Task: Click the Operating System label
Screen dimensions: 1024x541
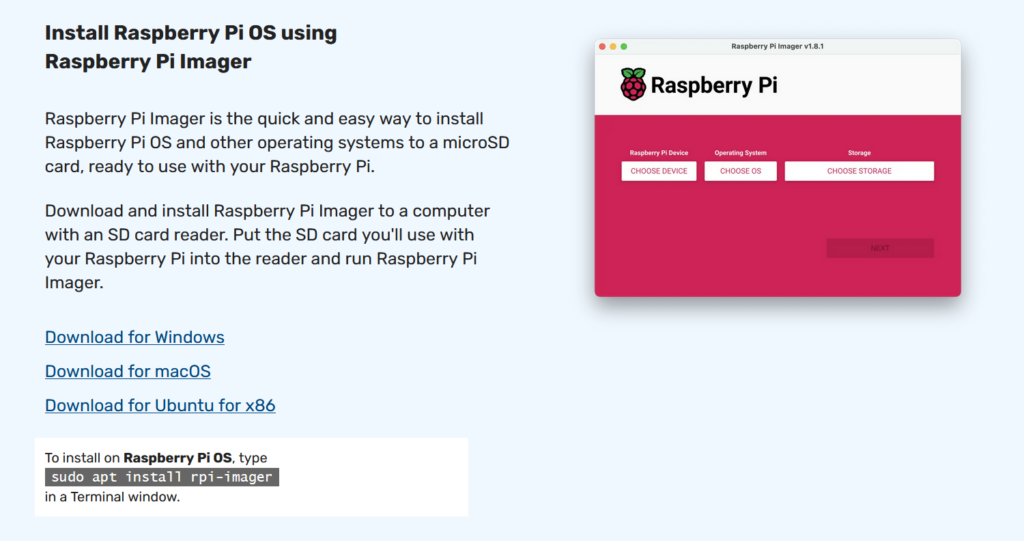Action: tap(740, 153)
